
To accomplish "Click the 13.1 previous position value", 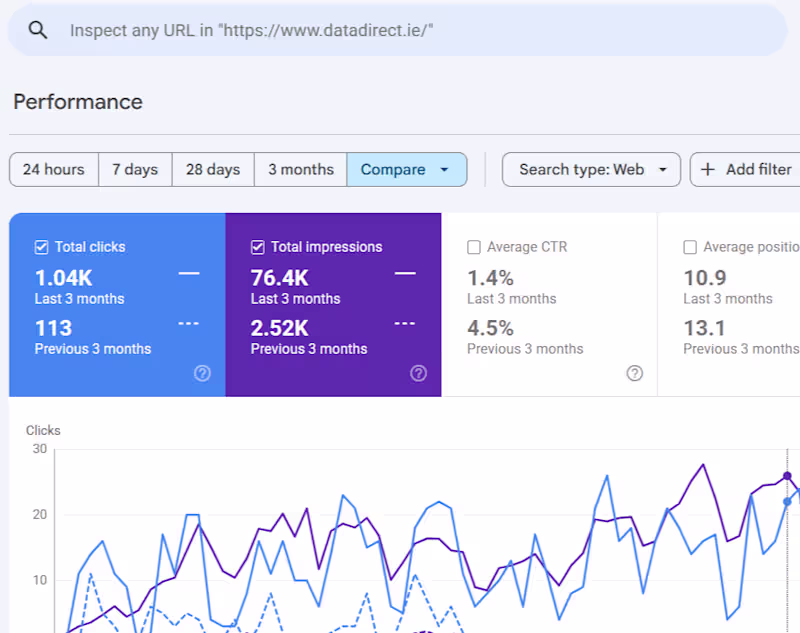I will (704, 328).
